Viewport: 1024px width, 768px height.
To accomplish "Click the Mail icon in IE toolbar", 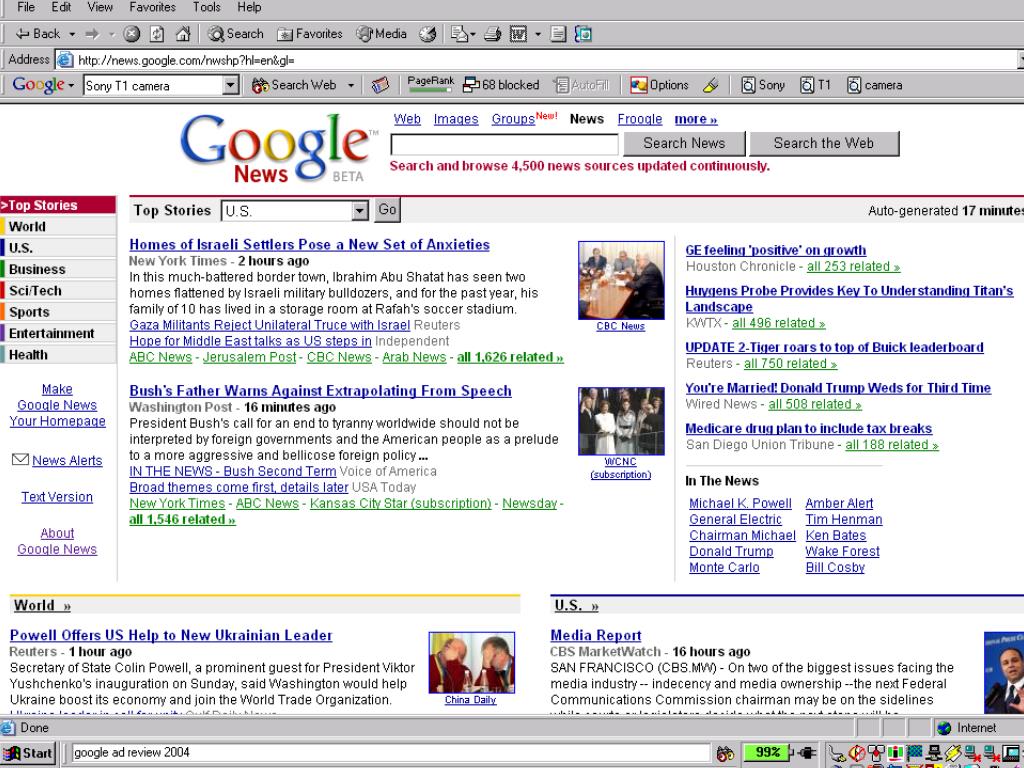I will 462,34.
